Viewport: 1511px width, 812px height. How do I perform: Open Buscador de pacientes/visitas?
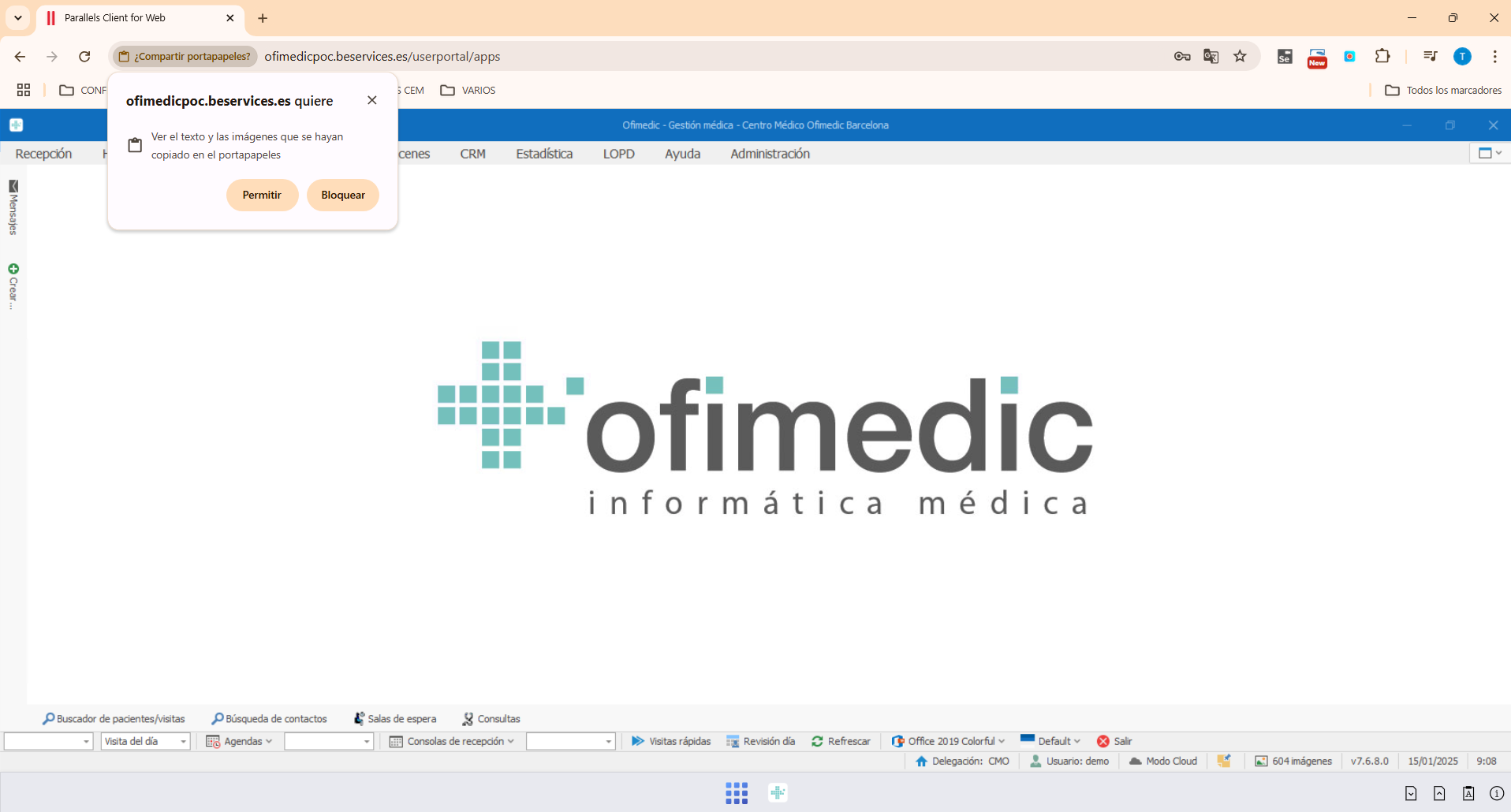coord(114,719)
